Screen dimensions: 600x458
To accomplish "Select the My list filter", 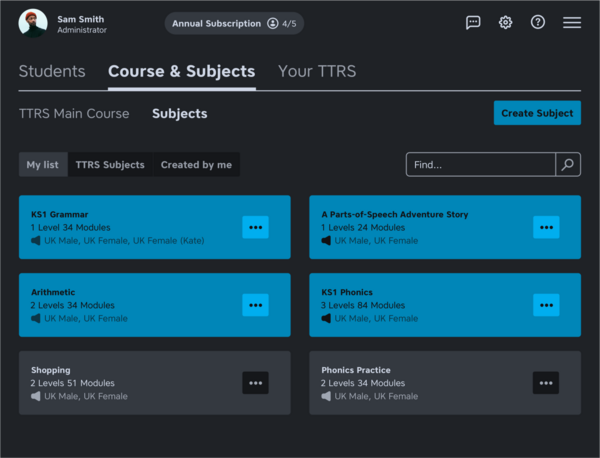I will 43,165.
